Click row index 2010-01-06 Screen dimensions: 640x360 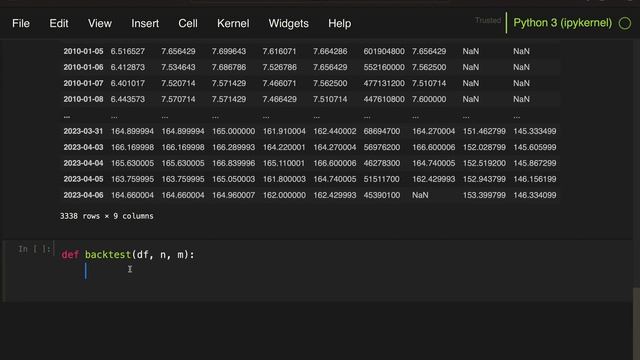(x=83, y=67)
